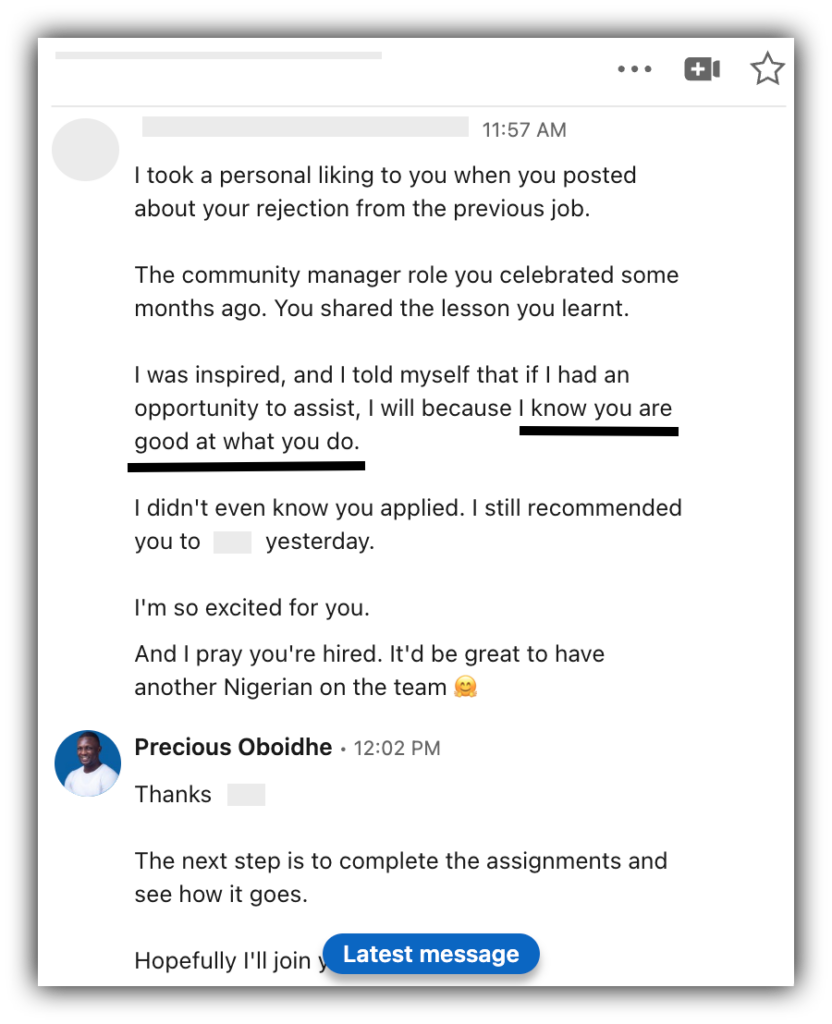832x1024 pixels.
Task: Toggle the star to favorite the chat
Action: (767, 68)
